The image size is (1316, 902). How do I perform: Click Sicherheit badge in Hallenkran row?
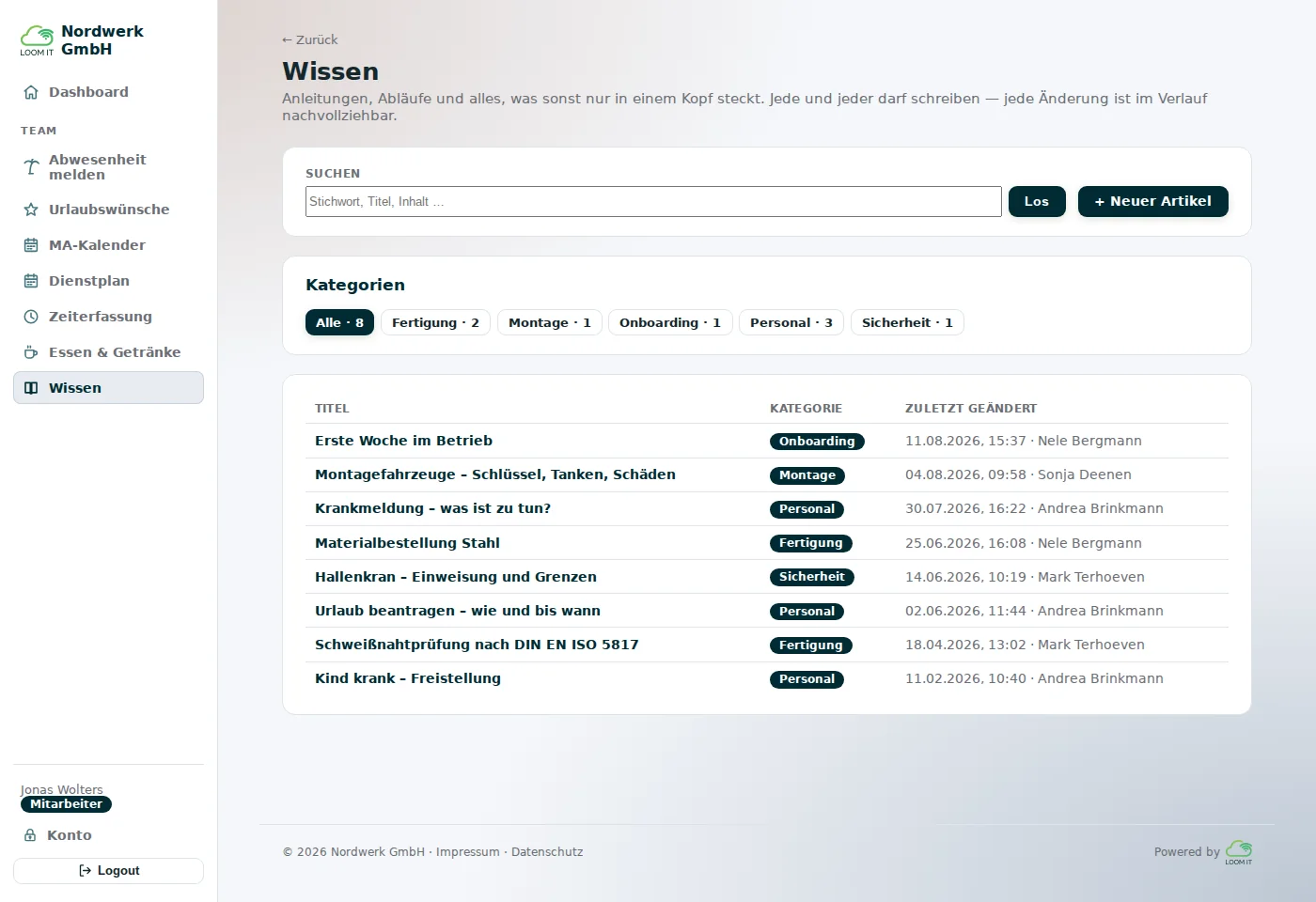tap(812, 577)
